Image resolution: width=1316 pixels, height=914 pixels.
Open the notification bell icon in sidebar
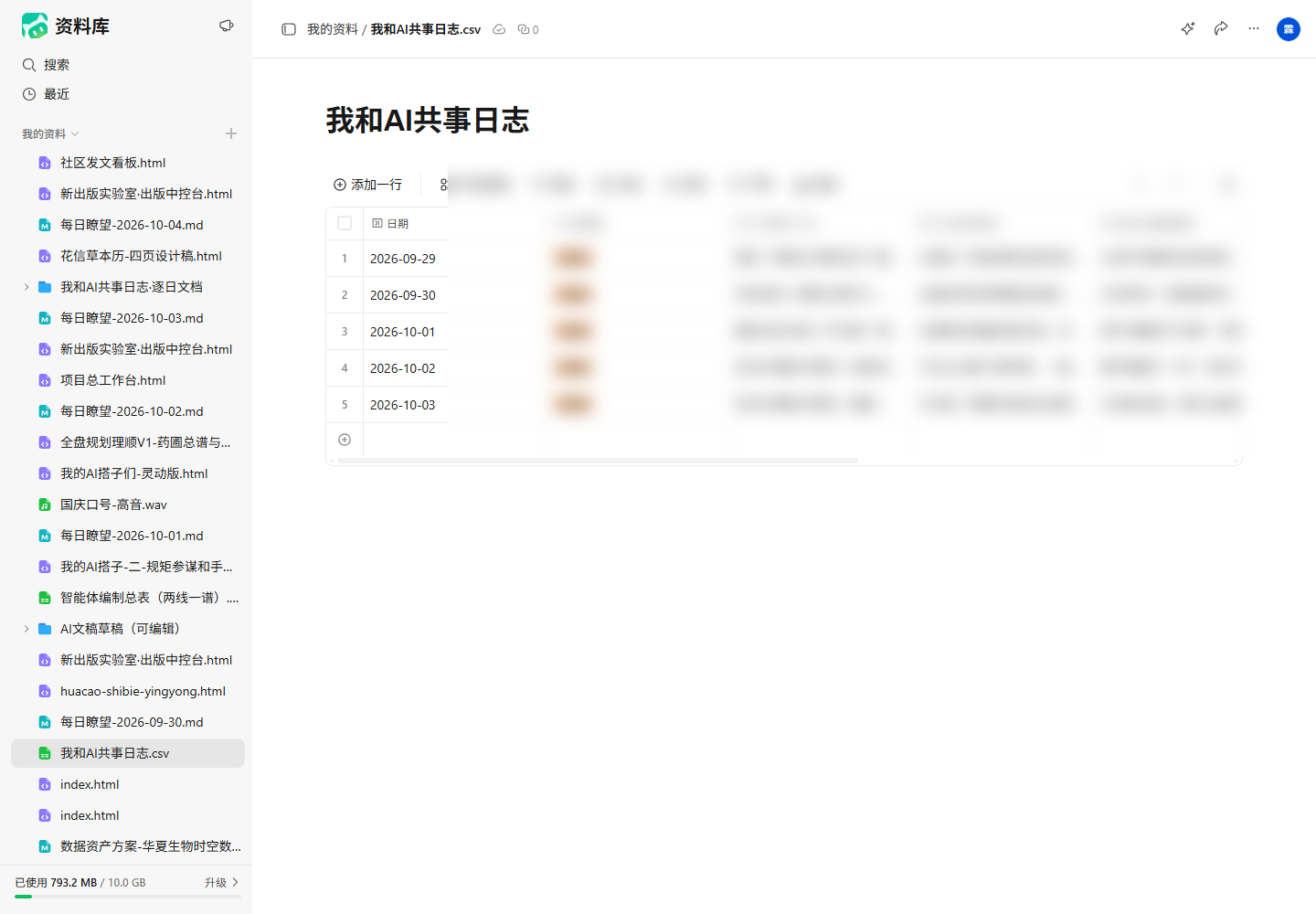tap(227, 26)
